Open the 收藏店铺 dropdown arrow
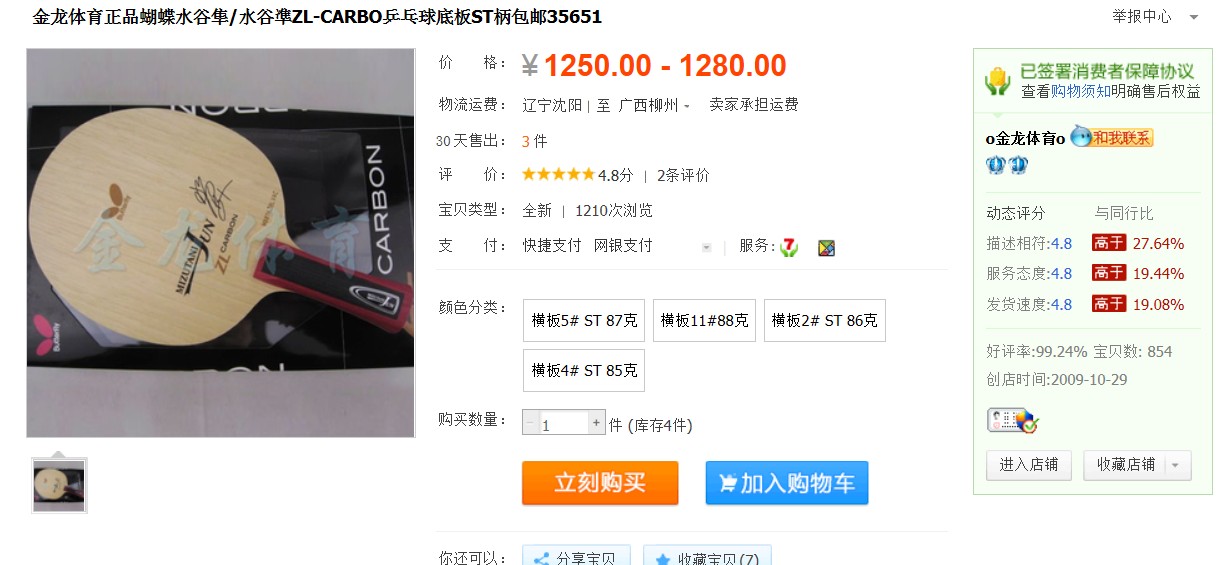 1175,465
